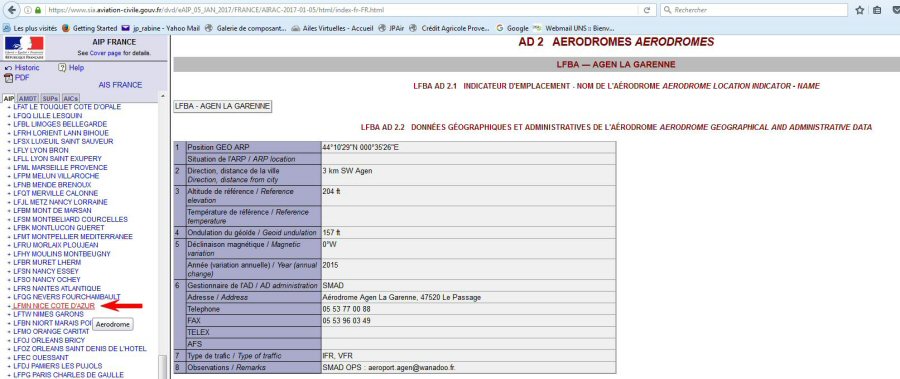Open the Help icon in AIP panel
The height and width of the screenshot is (379, 900).
(x=62, y=68)
